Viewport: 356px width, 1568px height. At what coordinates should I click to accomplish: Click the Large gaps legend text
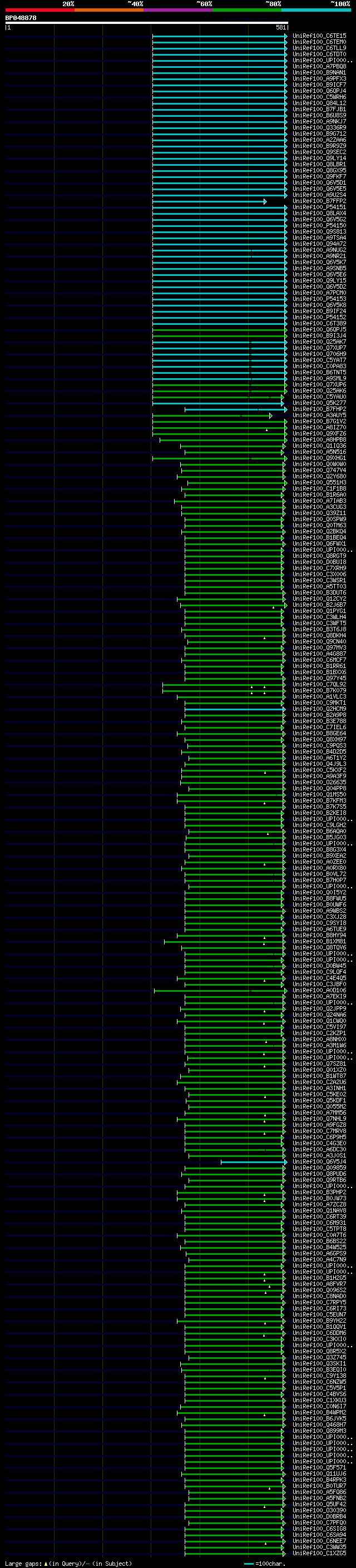pyautogui.click(x=69, y=1563)
